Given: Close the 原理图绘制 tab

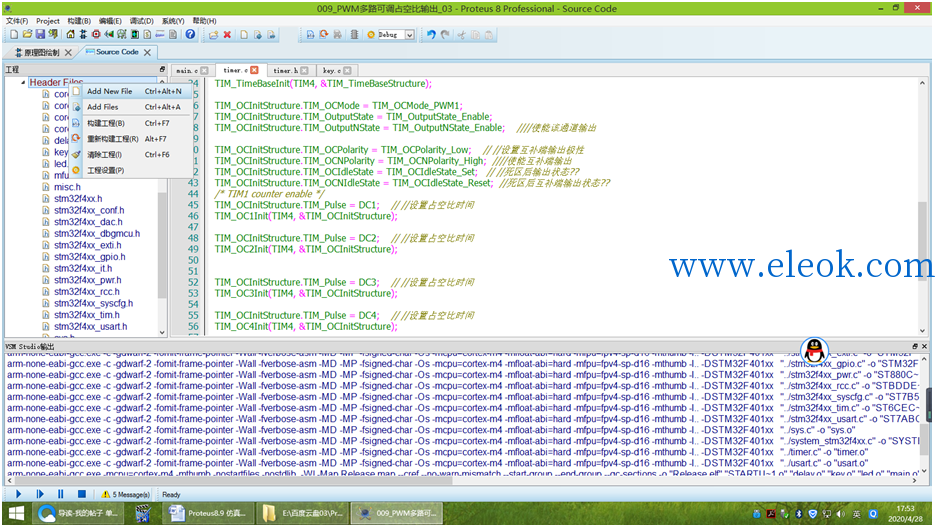Looking at the screenshot, I should point(68,52).
